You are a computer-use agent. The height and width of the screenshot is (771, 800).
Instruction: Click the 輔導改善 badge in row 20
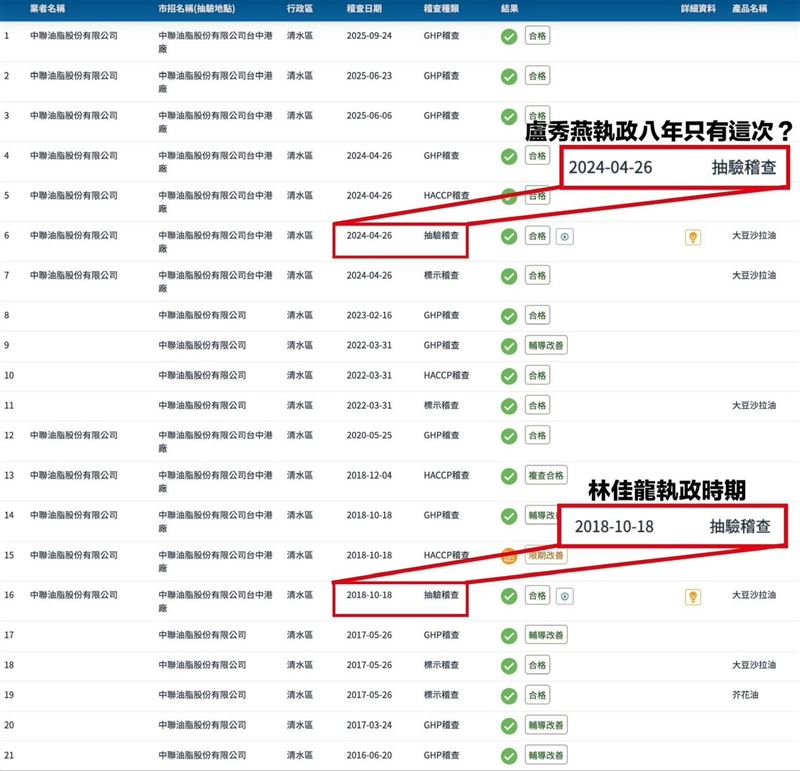(546, 725)
